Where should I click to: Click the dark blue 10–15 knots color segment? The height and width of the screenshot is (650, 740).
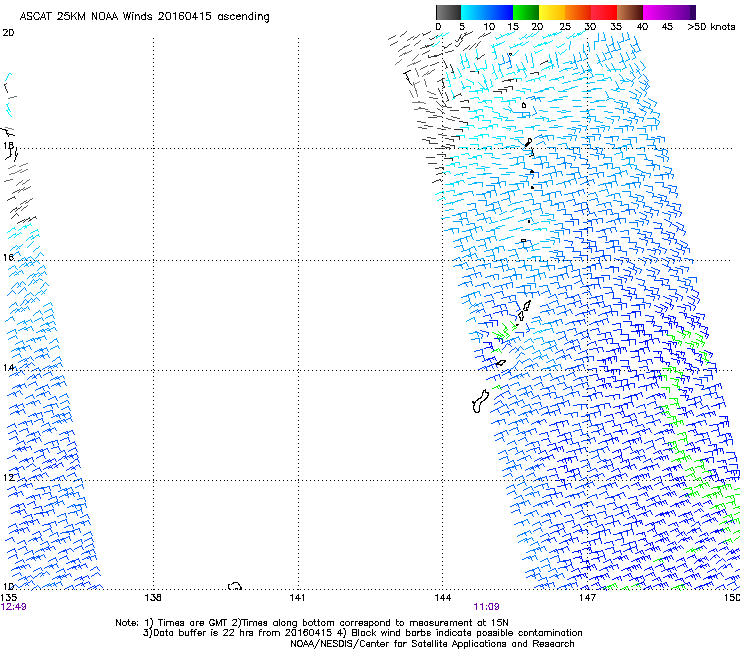[x=500, y=12]
